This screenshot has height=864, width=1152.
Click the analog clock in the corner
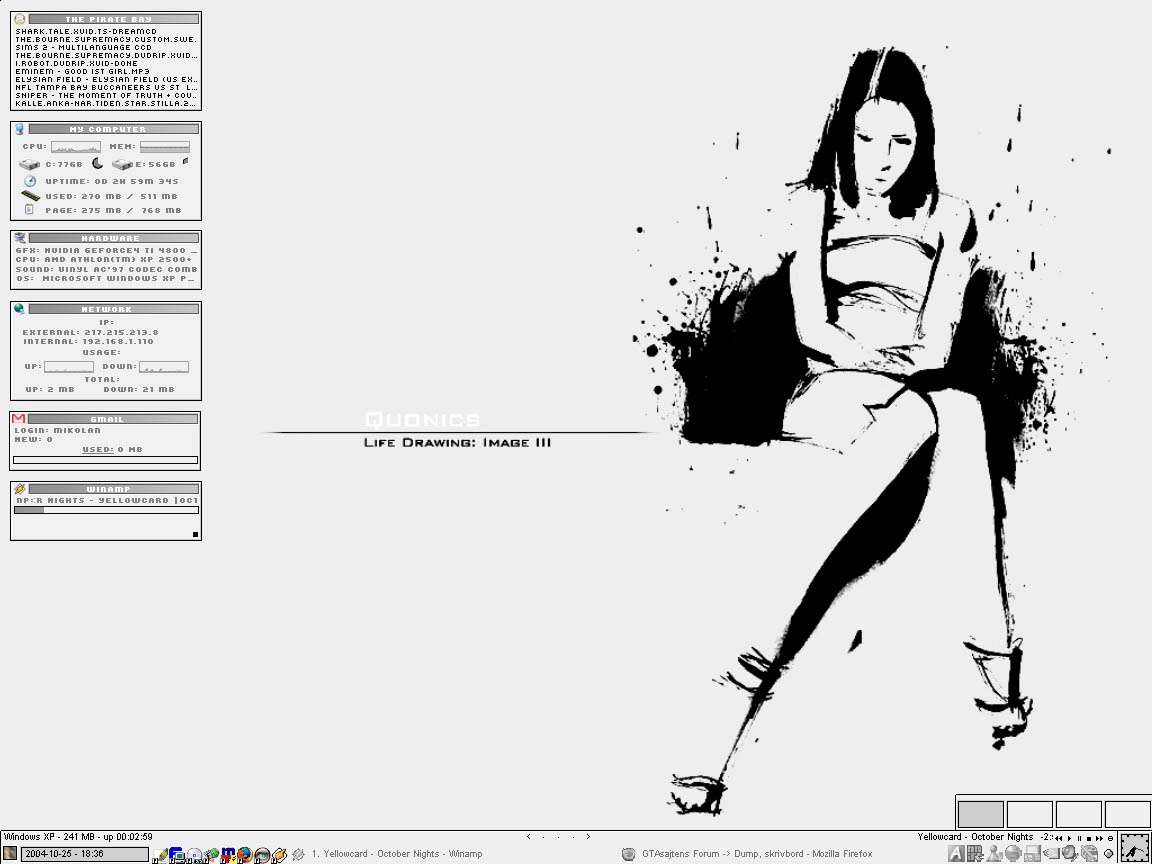pyautogui.click(x=1134, y=847)
